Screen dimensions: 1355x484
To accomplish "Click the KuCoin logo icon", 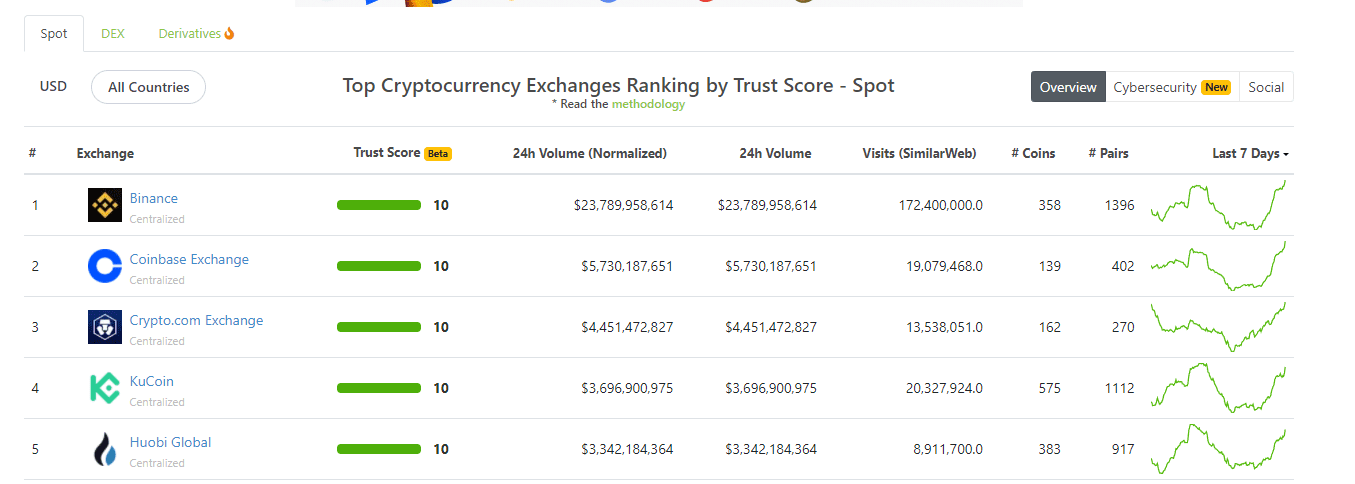I will coord(104,388).
